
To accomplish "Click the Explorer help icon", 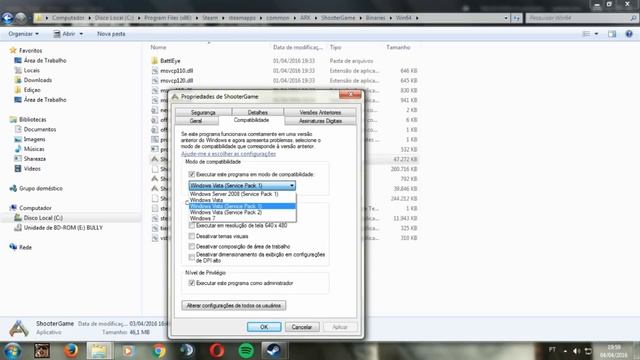I will point(629,34).
